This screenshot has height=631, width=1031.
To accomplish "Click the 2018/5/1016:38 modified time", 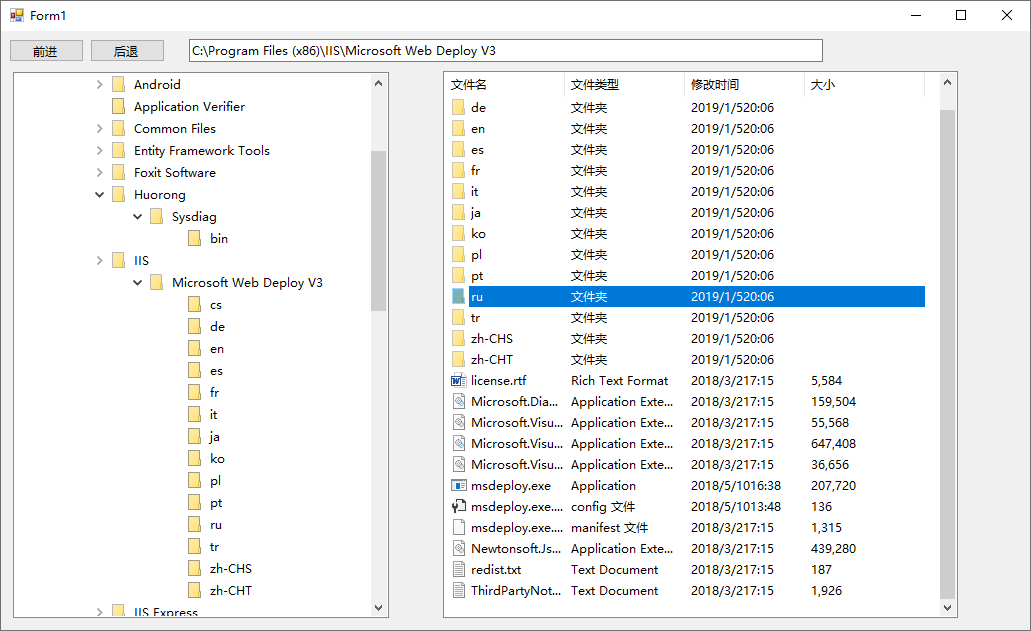I will tap(736, 486).
